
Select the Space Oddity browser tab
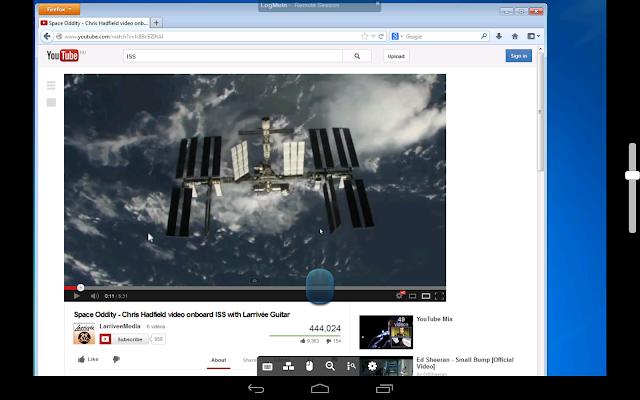(x=94, y=23)
